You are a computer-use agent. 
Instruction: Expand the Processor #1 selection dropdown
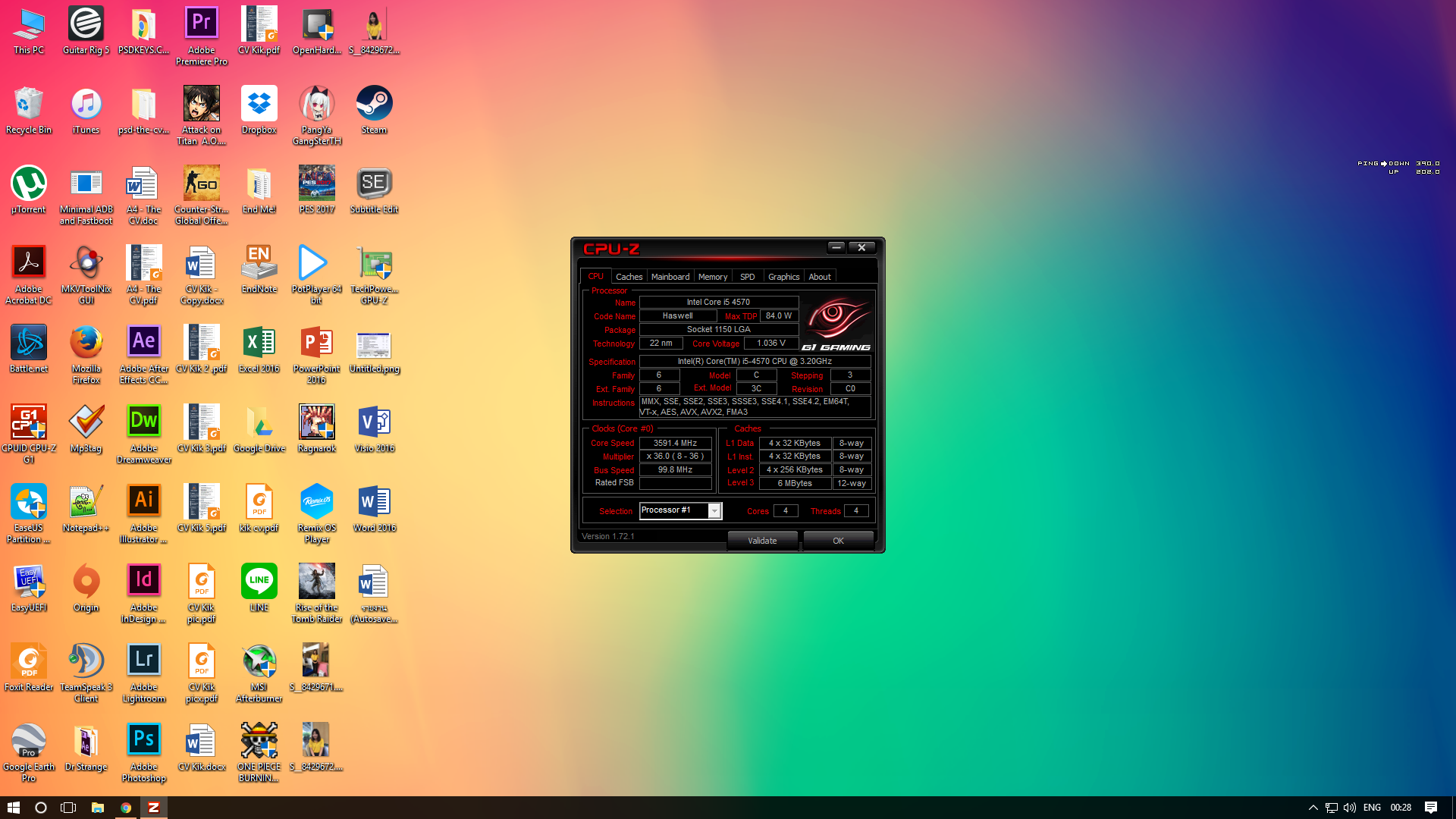tap(714, 511)
